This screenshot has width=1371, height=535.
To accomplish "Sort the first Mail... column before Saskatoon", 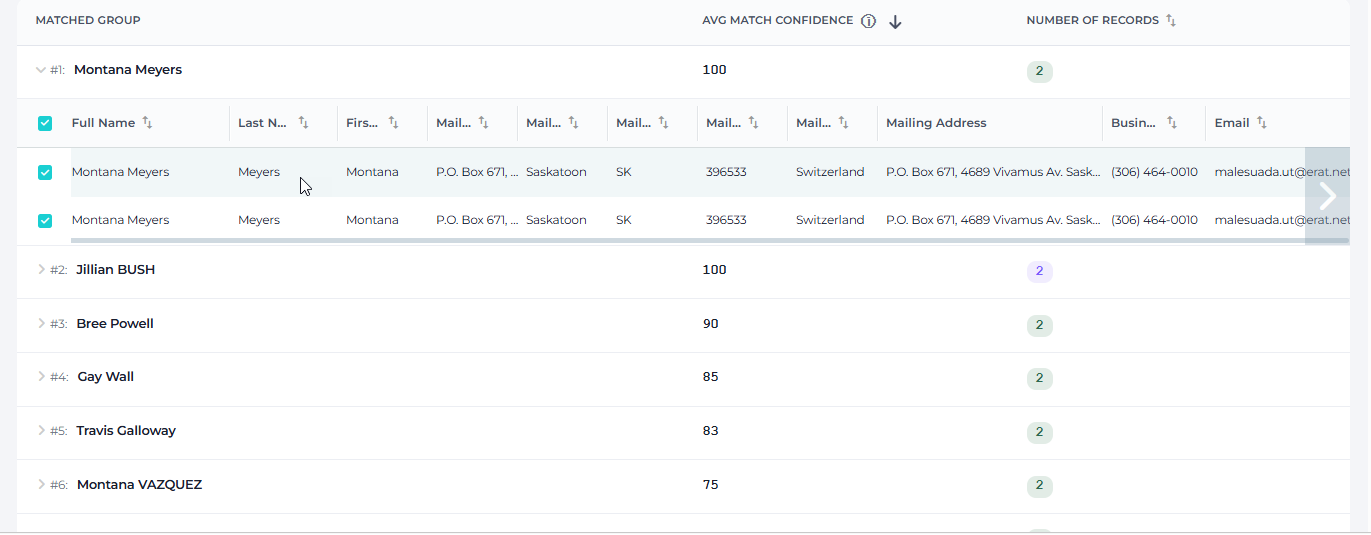I will [x=483, y=123].
